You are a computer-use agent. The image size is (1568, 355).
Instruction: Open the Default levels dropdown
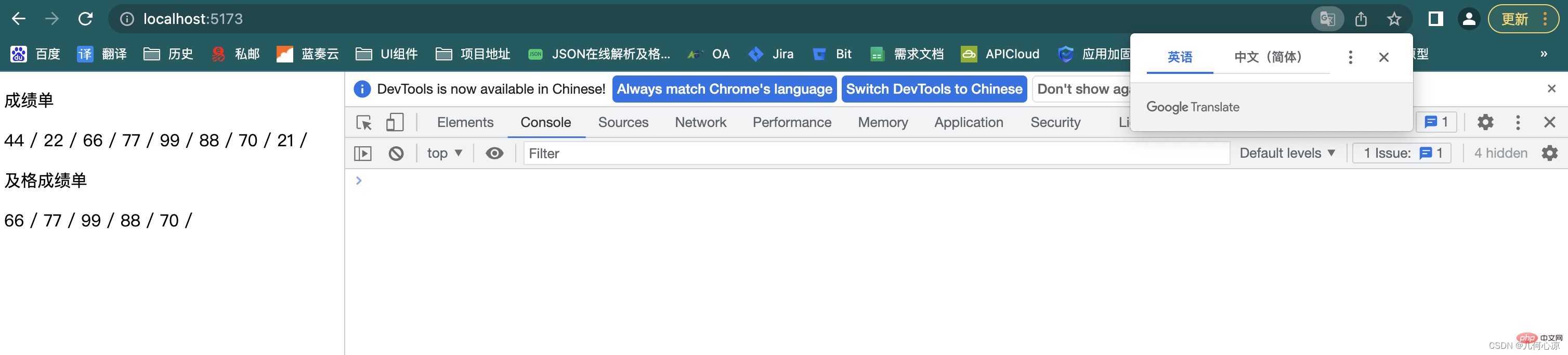pyautogui.click(x=1287, y=154)
